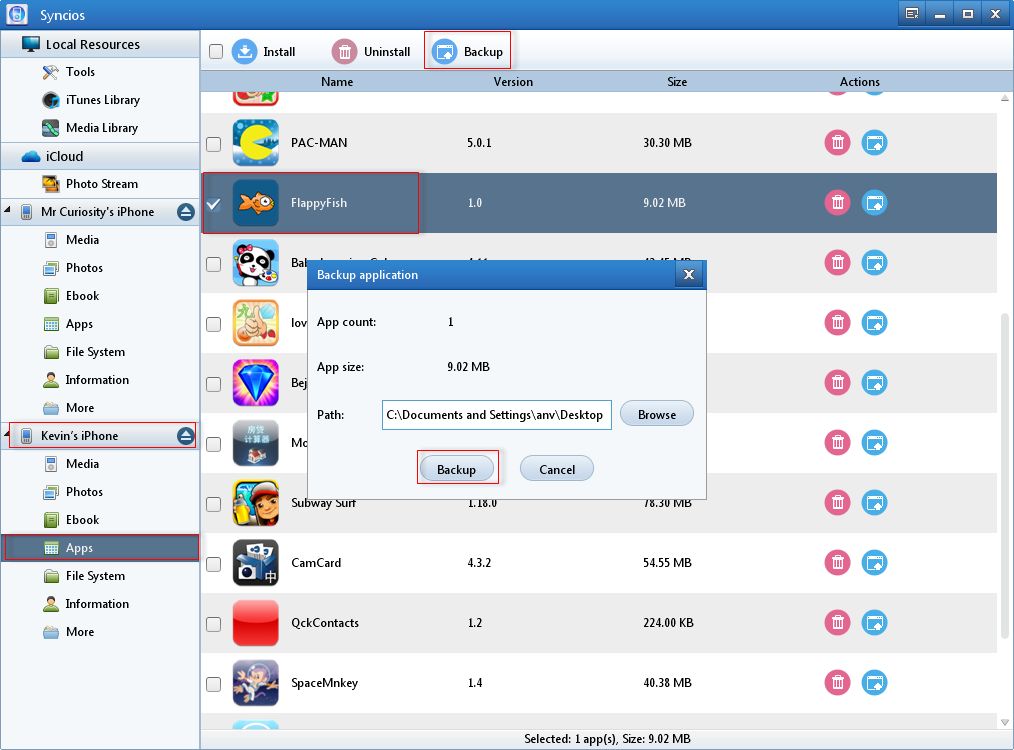Check the CamCard checkbox
Viewport: 1014px width, 750px height.
pyautogui.click(x=213, y=564)
